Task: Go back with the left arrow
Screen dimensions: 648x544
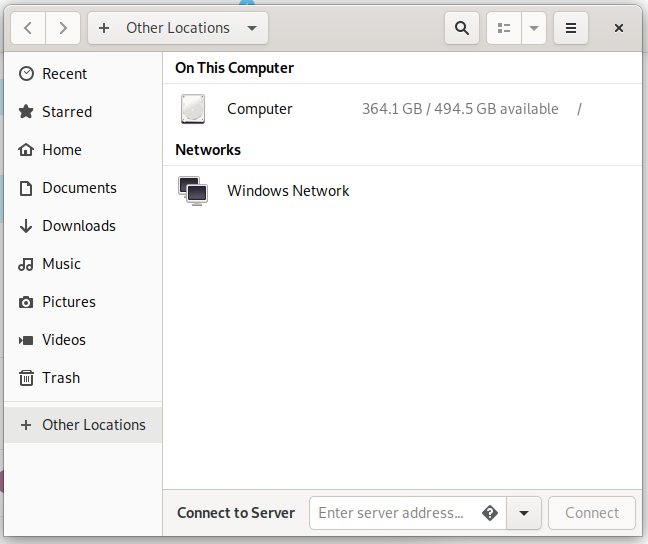Action: coord(28,28)
